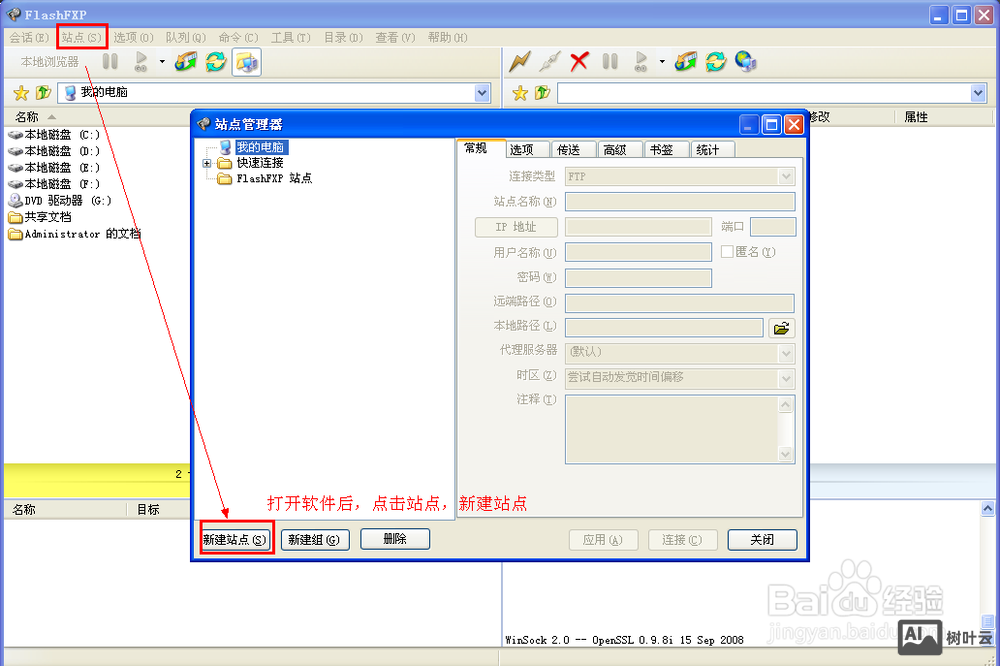
Task: Click the red X abort icon
Action: coord(579,62)
